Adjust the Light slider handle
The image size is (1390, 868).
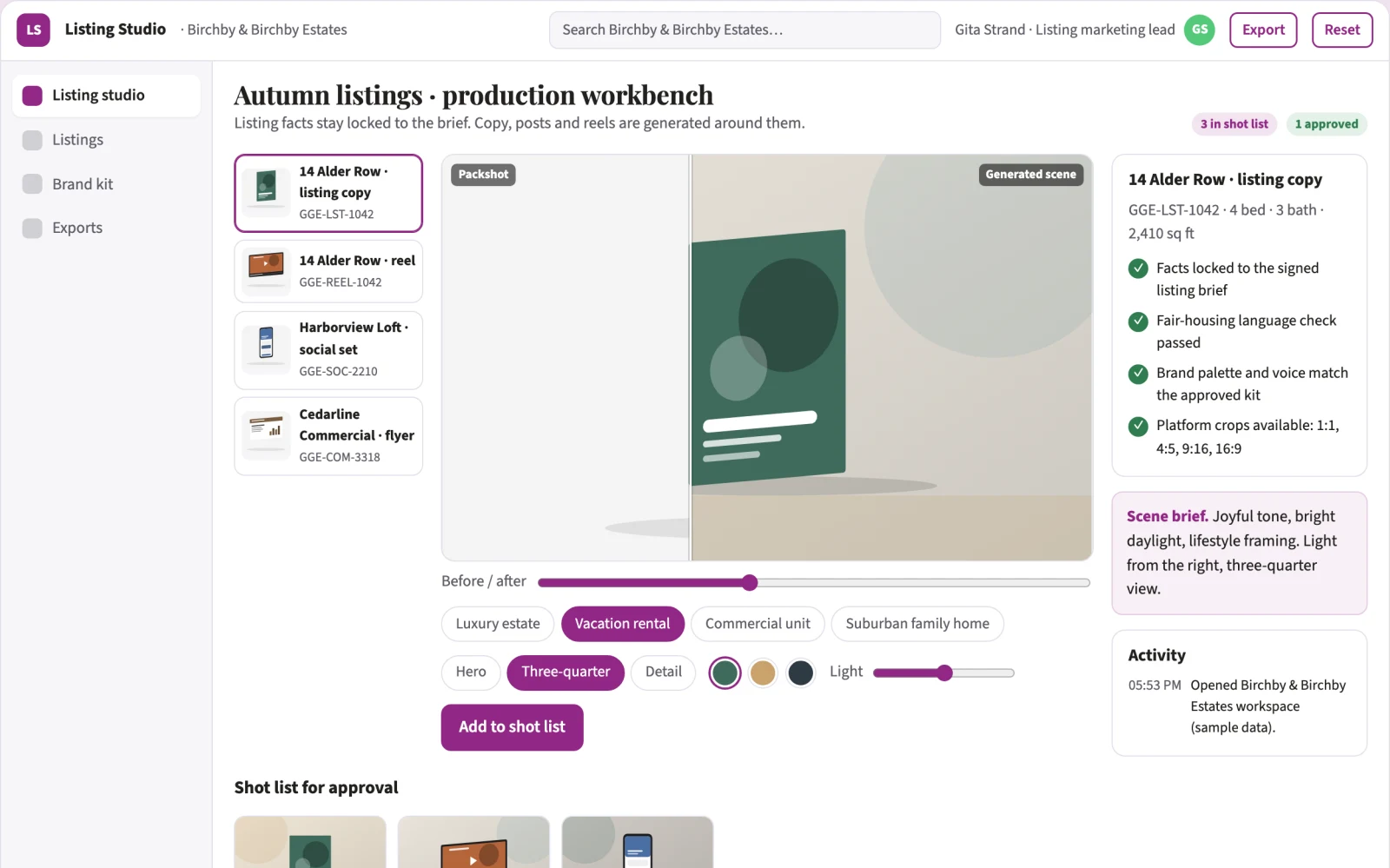944,673
